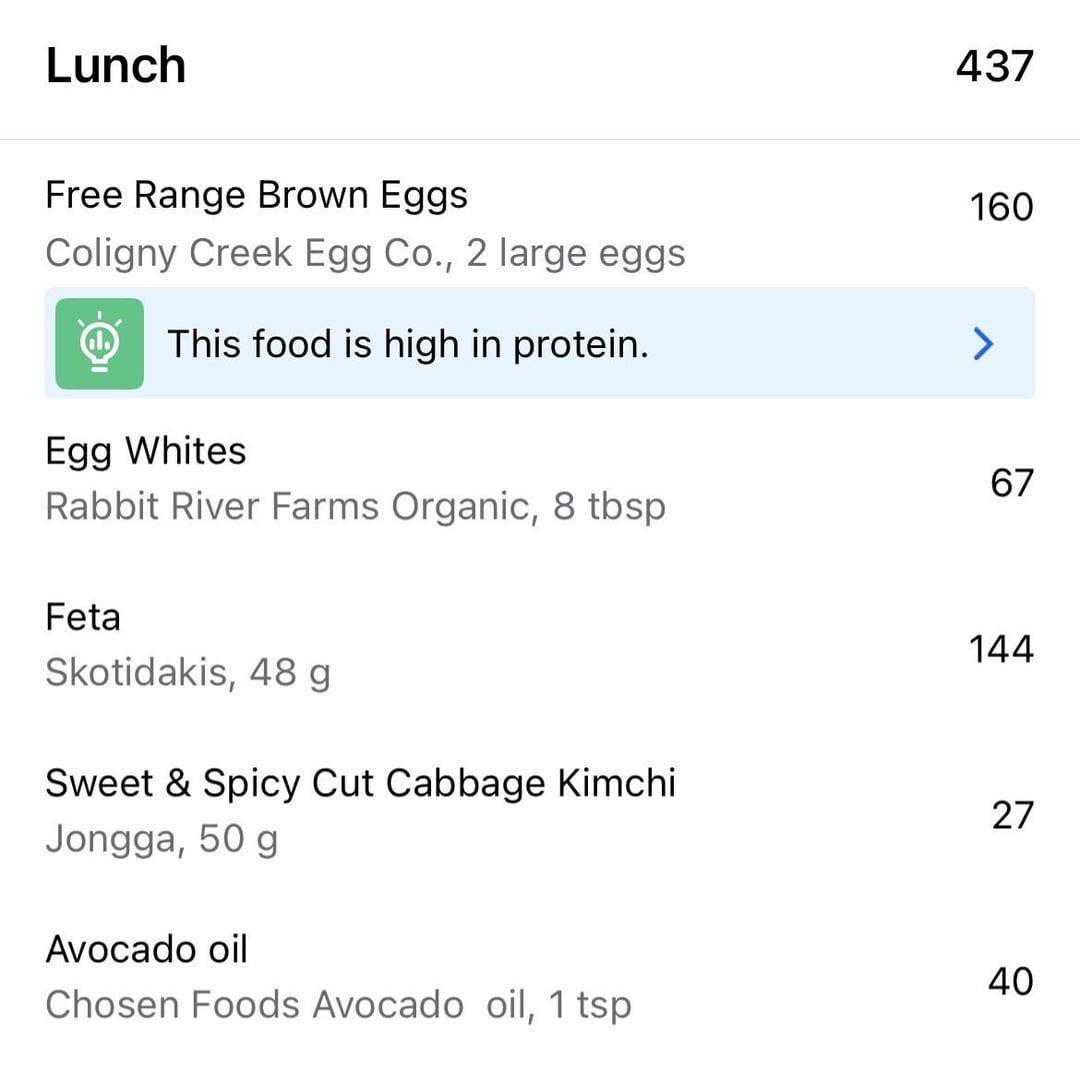Select Sweet & Spicy Cut Cabbage Kimchi
Screen dimensions: 1080x1080
click(x=360, y=783)
